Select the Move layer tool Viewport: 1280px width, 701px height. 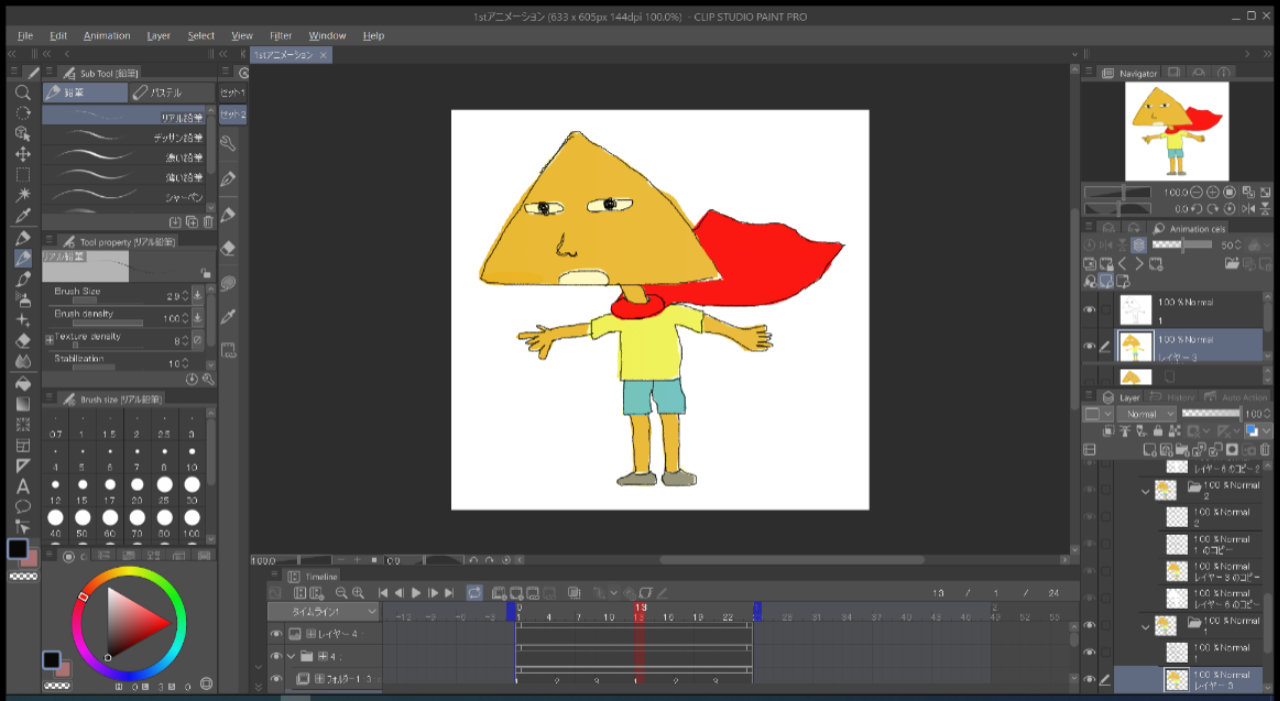click(x=23, y=154)
